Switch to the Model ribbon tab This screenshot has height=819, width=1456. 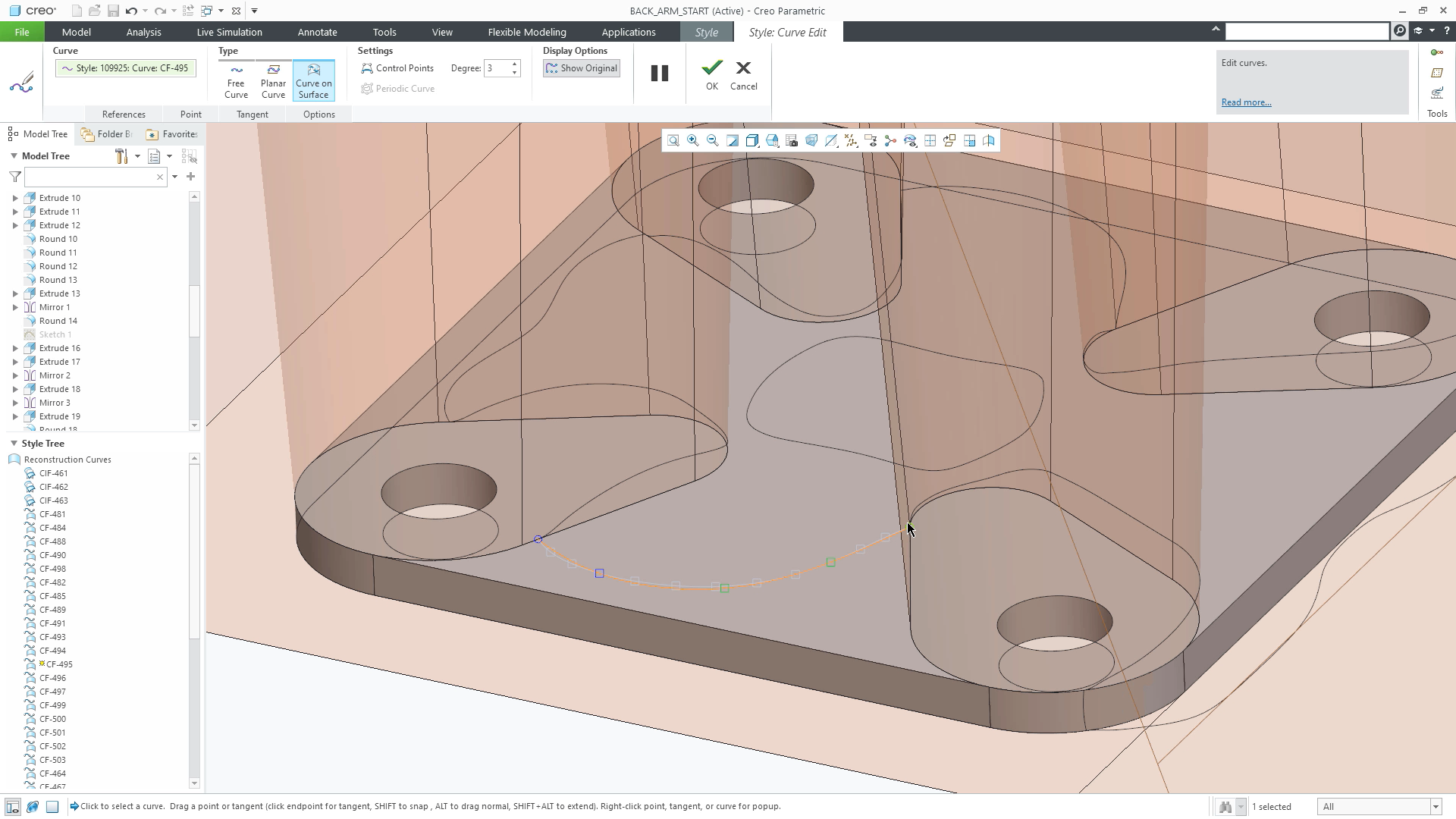click(76, 32)
